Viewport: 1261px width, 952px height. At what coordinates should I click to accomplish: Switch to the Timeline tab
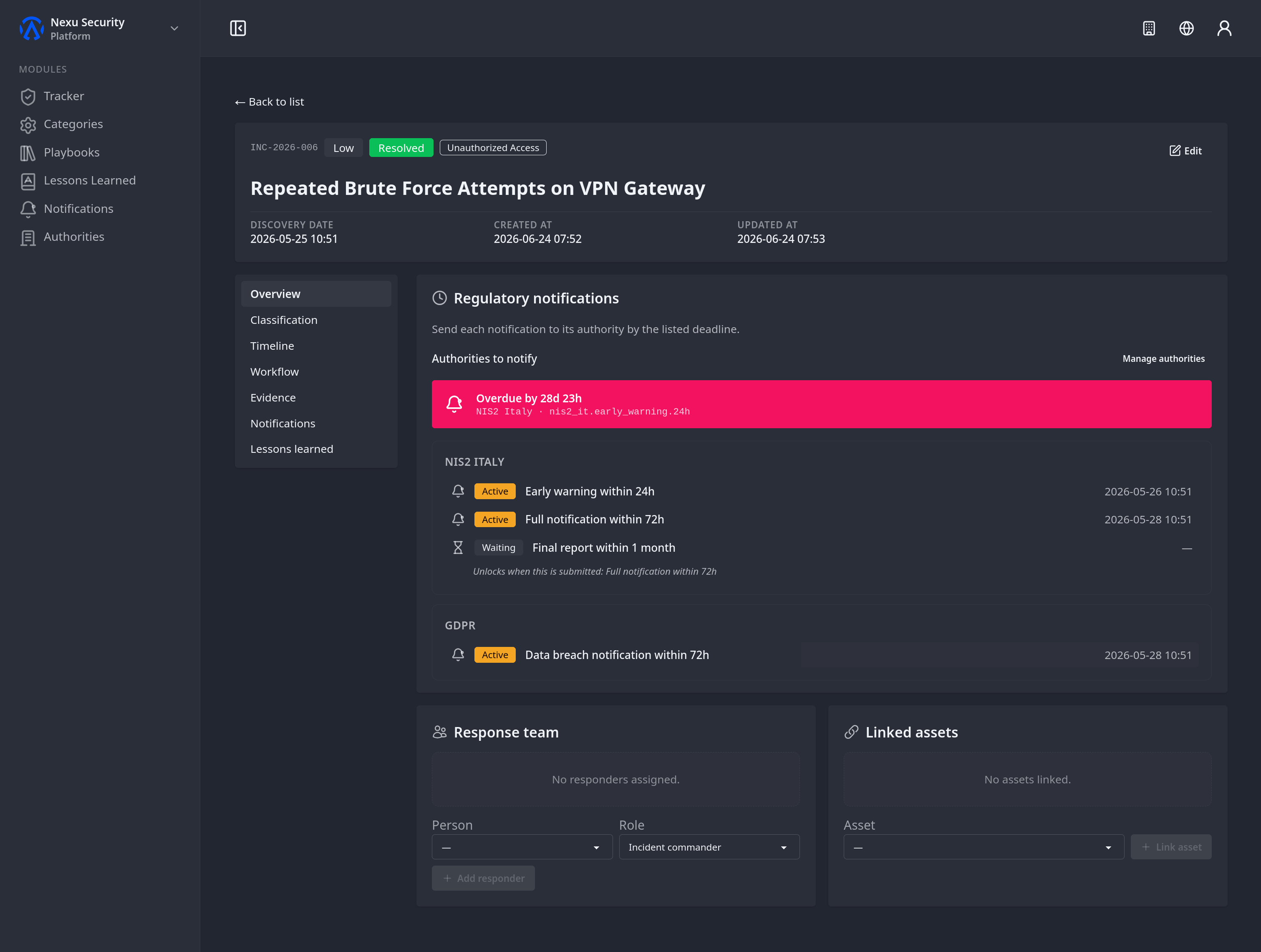(x=316, y=346)
